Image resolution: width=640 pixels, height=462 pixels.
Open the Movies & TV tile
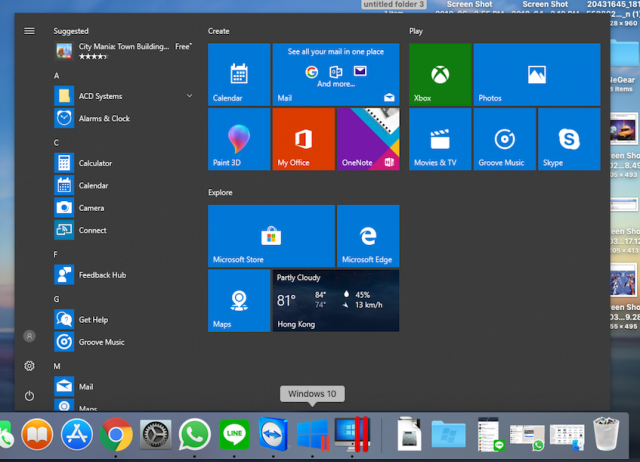coord(440,139)
